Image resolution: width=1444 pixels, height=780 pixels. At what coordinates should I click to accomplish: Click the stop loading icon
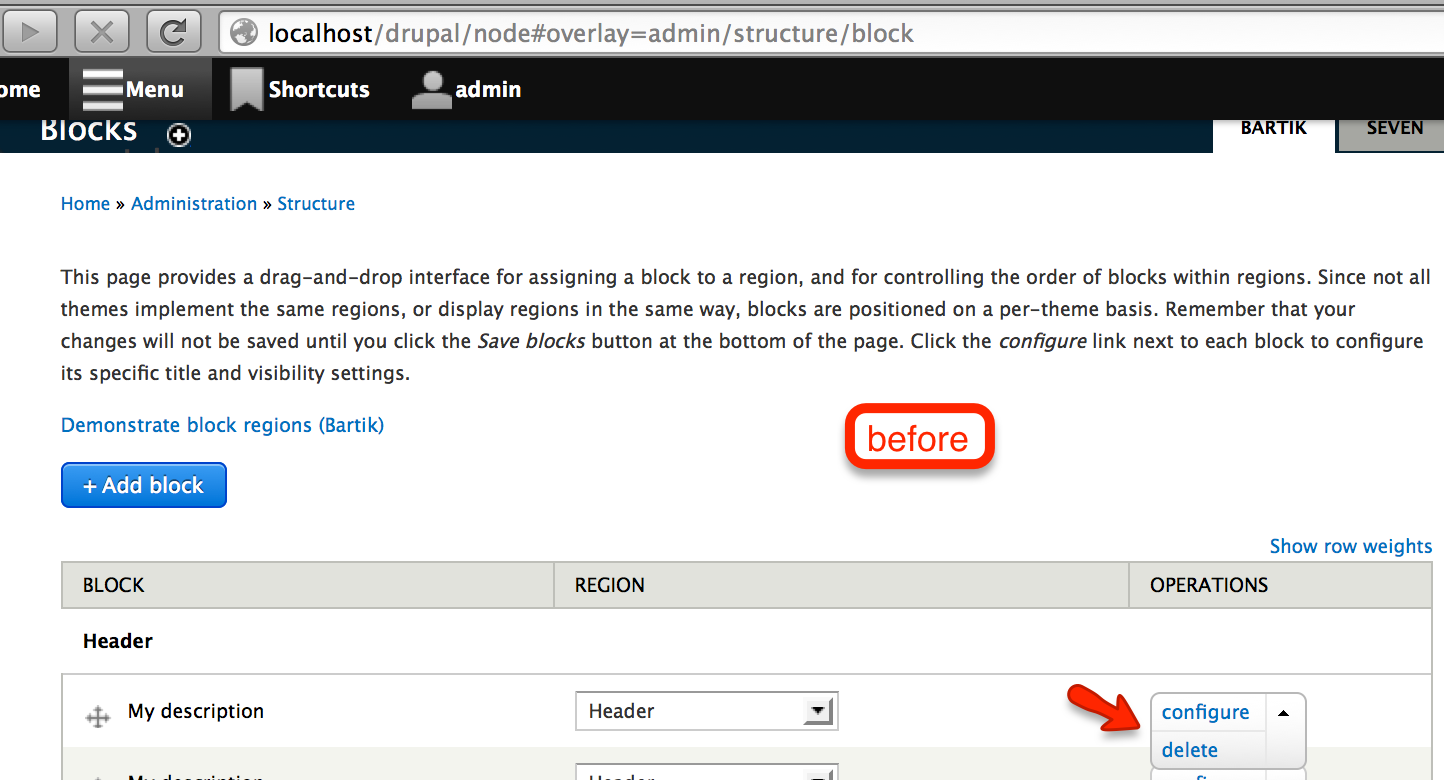[101, 30]
